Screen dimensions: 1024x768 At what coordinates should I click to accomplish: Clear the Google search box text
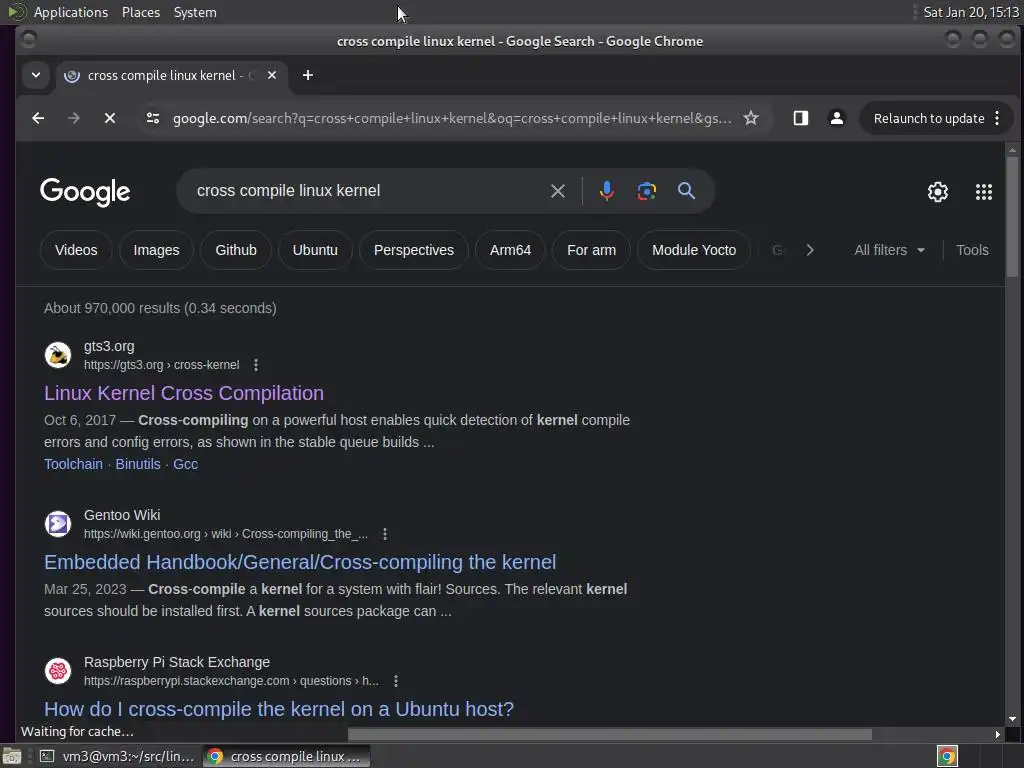pyautogui.click(x=558, y=191)
